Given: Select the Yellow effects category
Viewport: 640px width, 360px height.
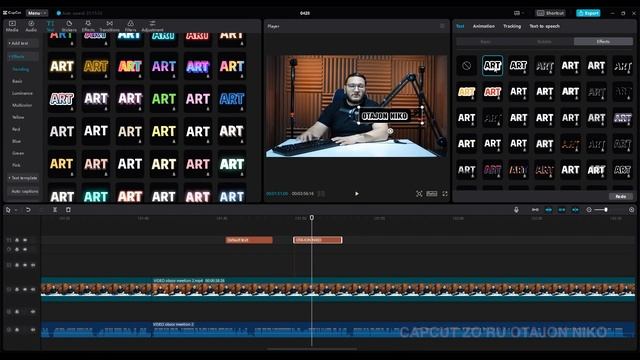Looking at the screenshot, I should [18, 117].
